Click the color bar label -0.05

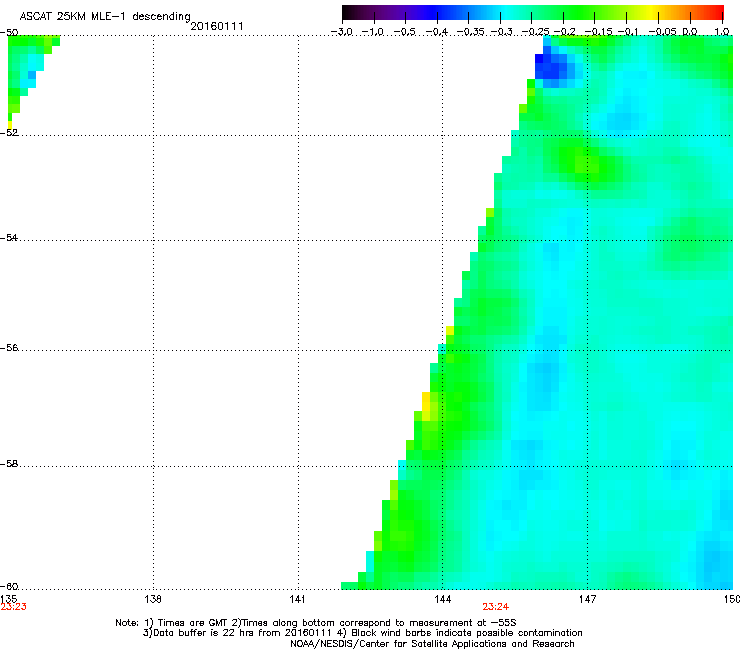[x=663, y=32]
